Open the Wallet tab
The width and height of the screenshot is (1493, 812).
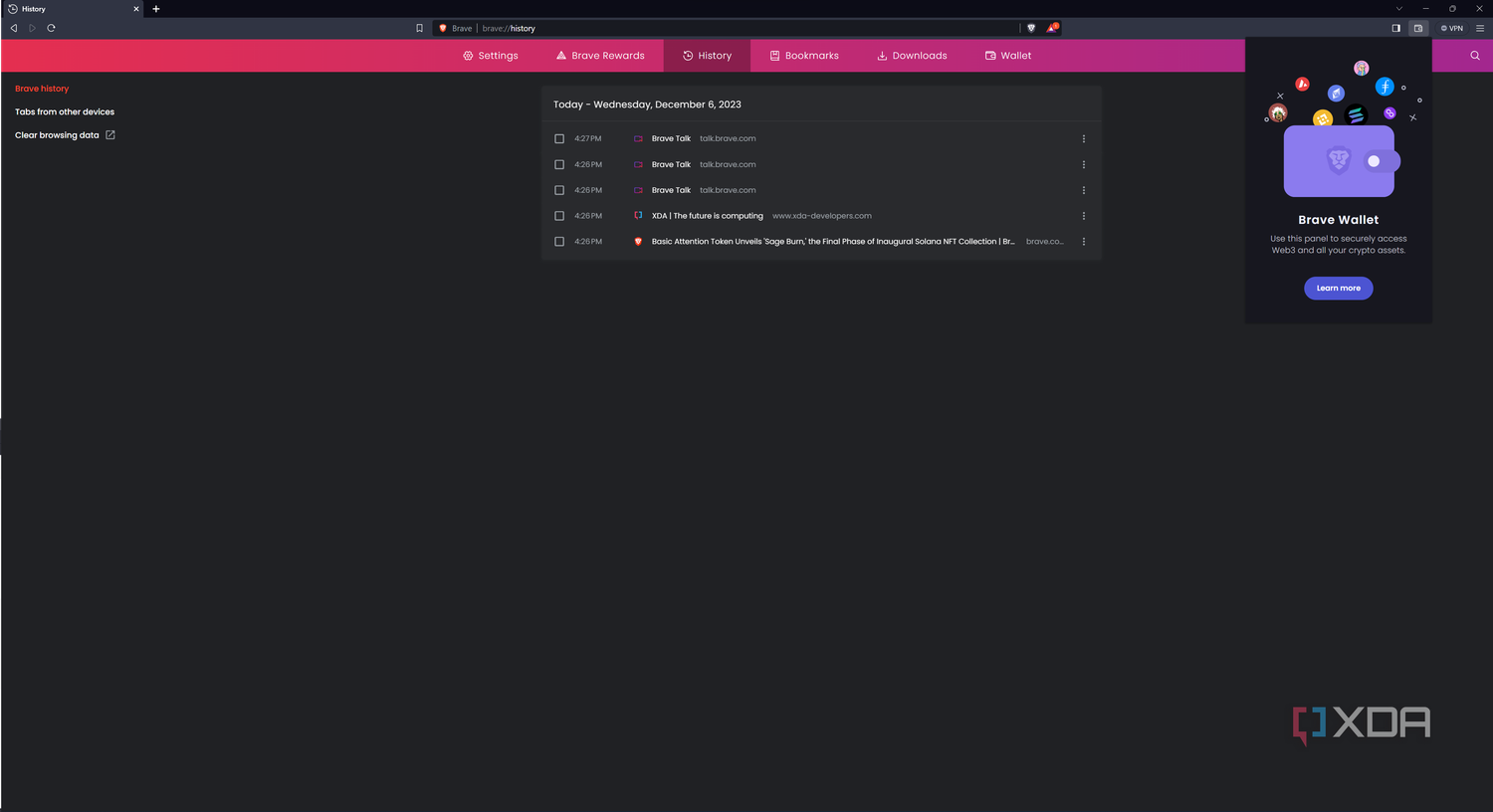point(1008,56)
